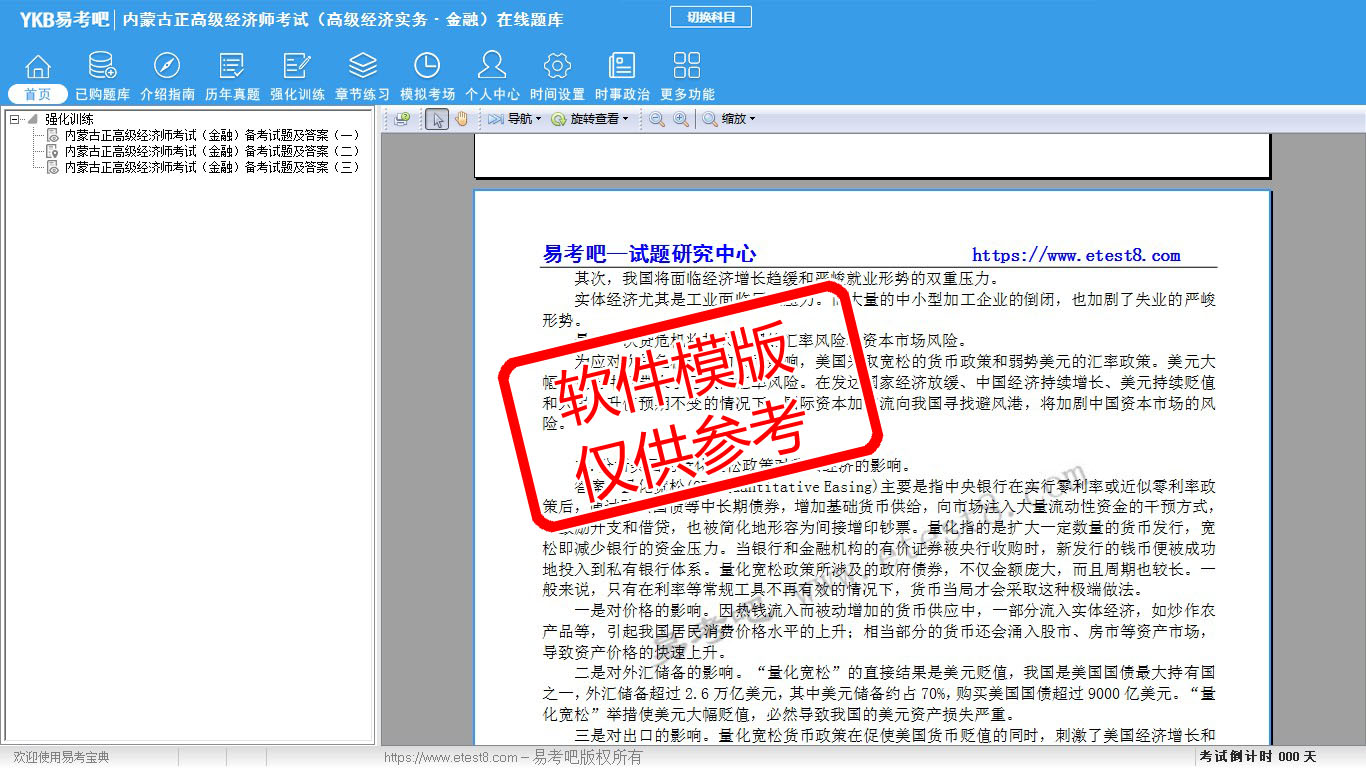Click the 切换科目 switch subject button
The image size is (1366, 768).
click(x=710, y=17)
